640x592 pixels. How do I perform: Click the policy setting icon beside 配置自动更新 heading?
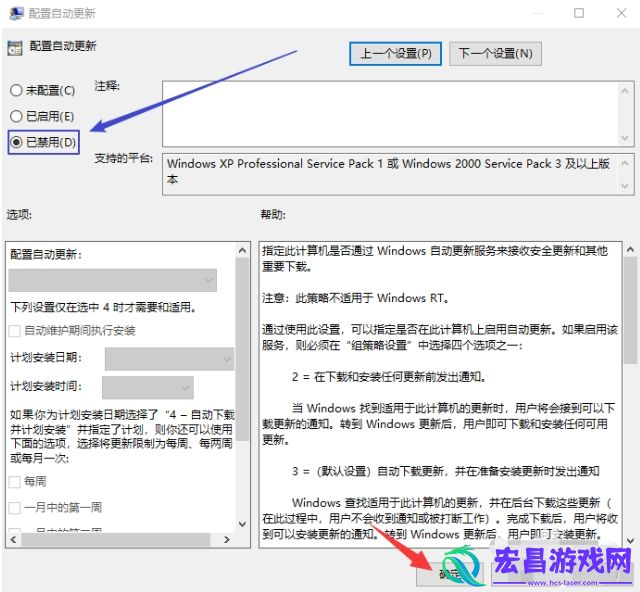(15, 48)
